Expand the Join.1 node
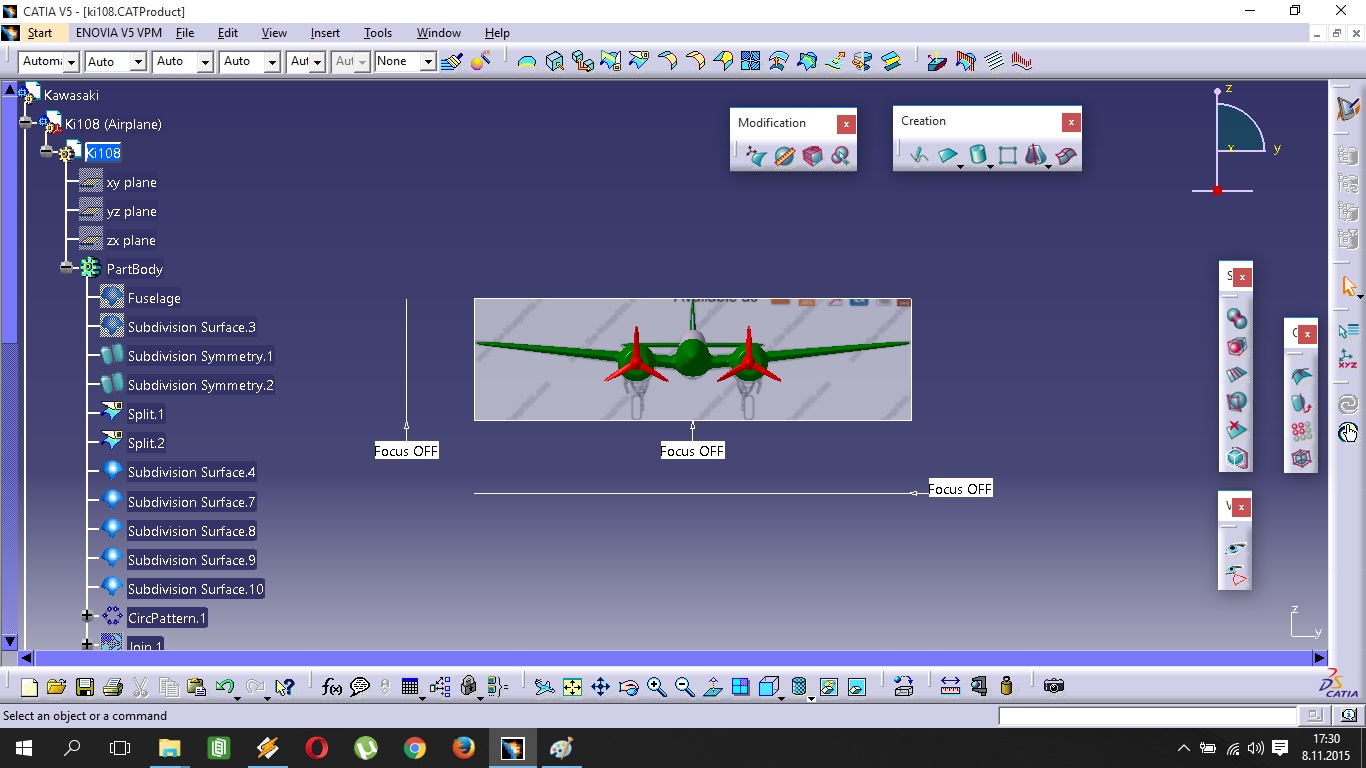 (x=87, y=645)
